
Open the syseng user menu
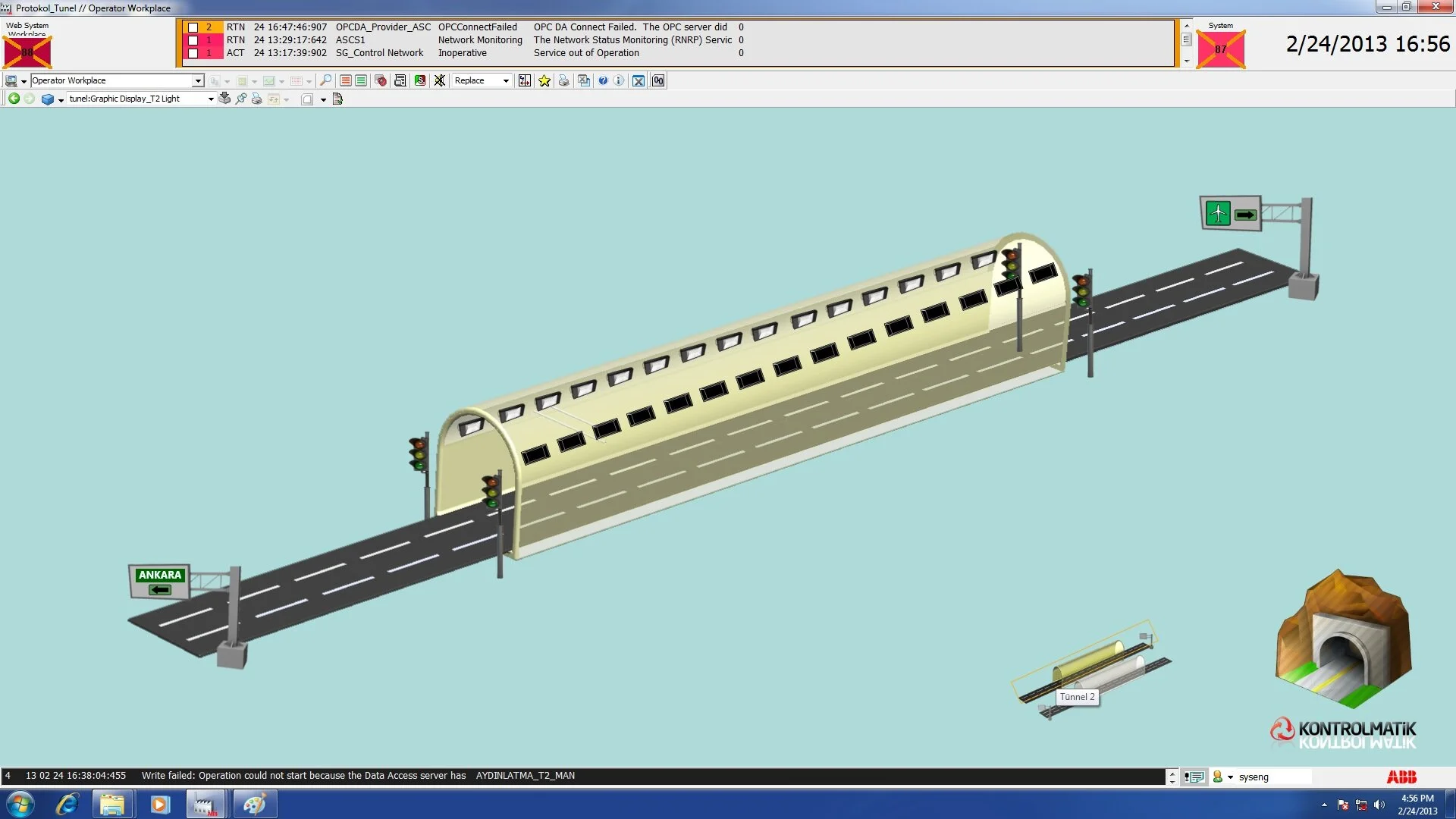1230,777
